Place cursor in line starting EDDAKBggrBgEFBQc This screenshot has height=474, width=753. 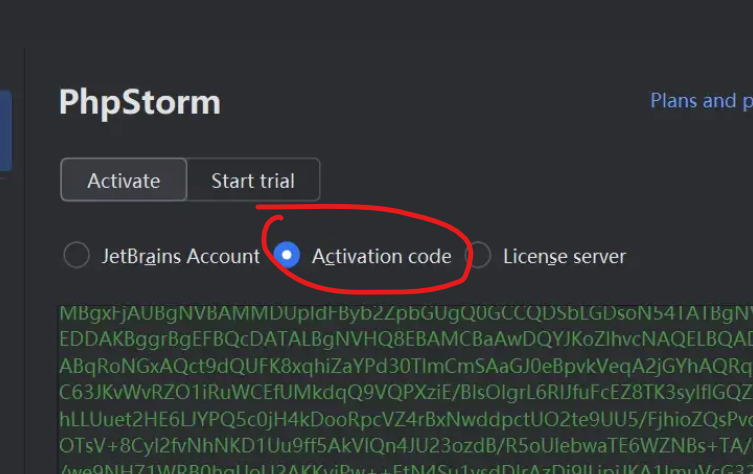pos(405,339)
